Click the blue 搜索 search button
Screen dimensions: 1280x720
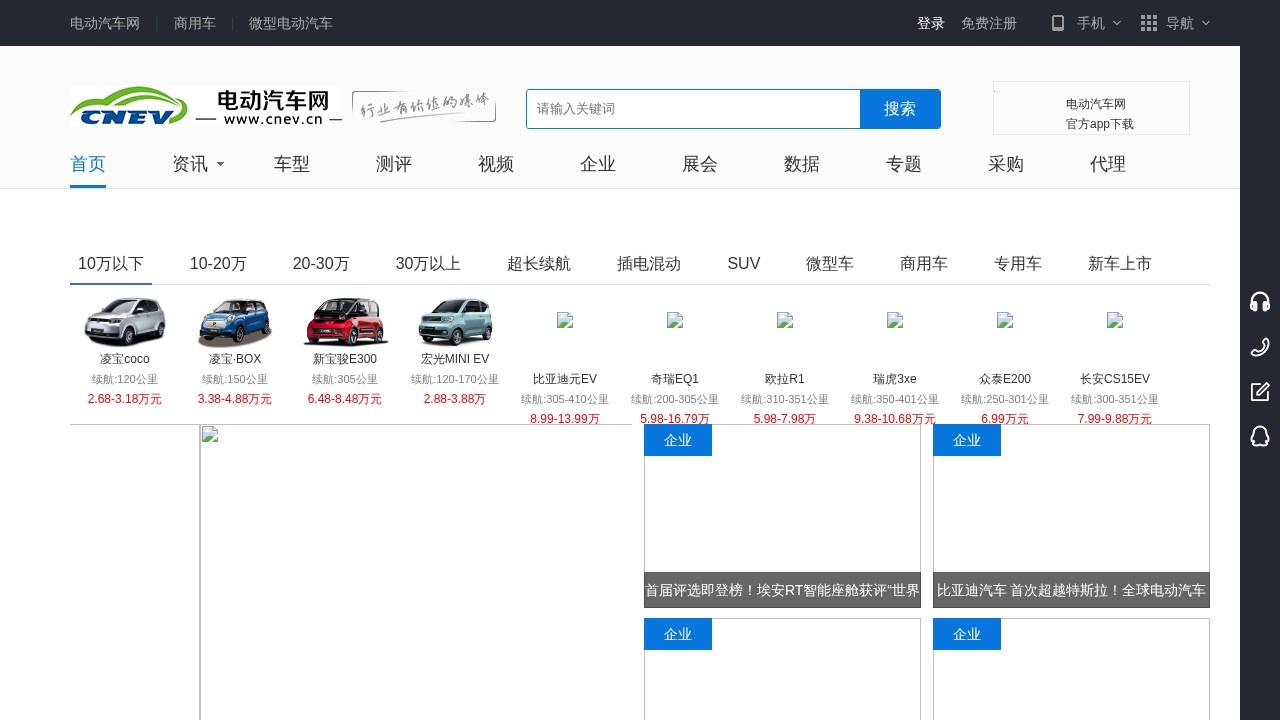click(x=899, y=109)
